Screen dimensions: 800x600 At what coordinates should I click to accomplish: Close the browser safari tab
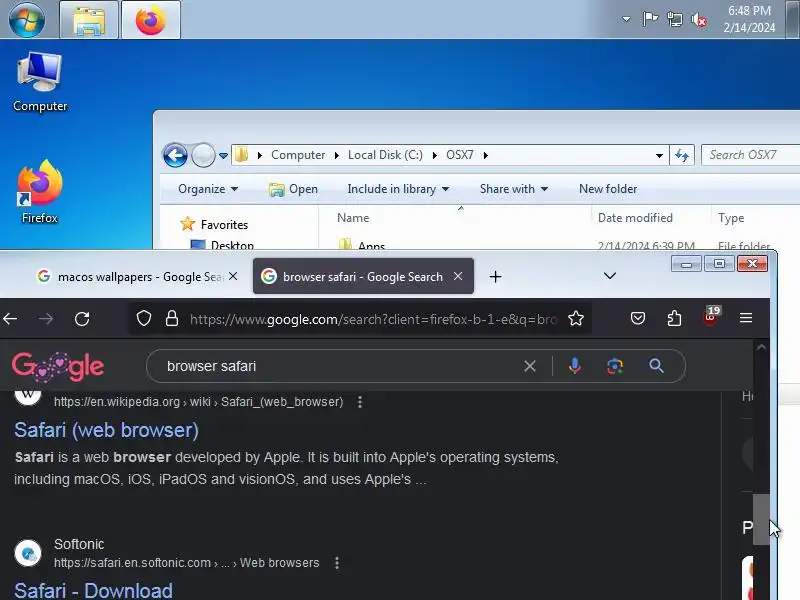[x=458, y=276]
